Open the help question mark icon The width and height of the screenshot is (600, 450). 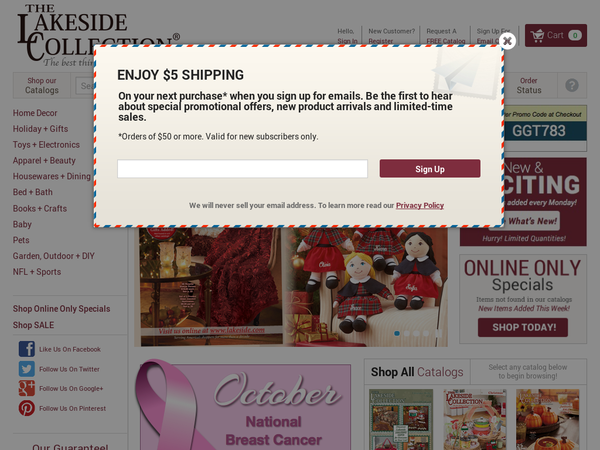[572, 85]
